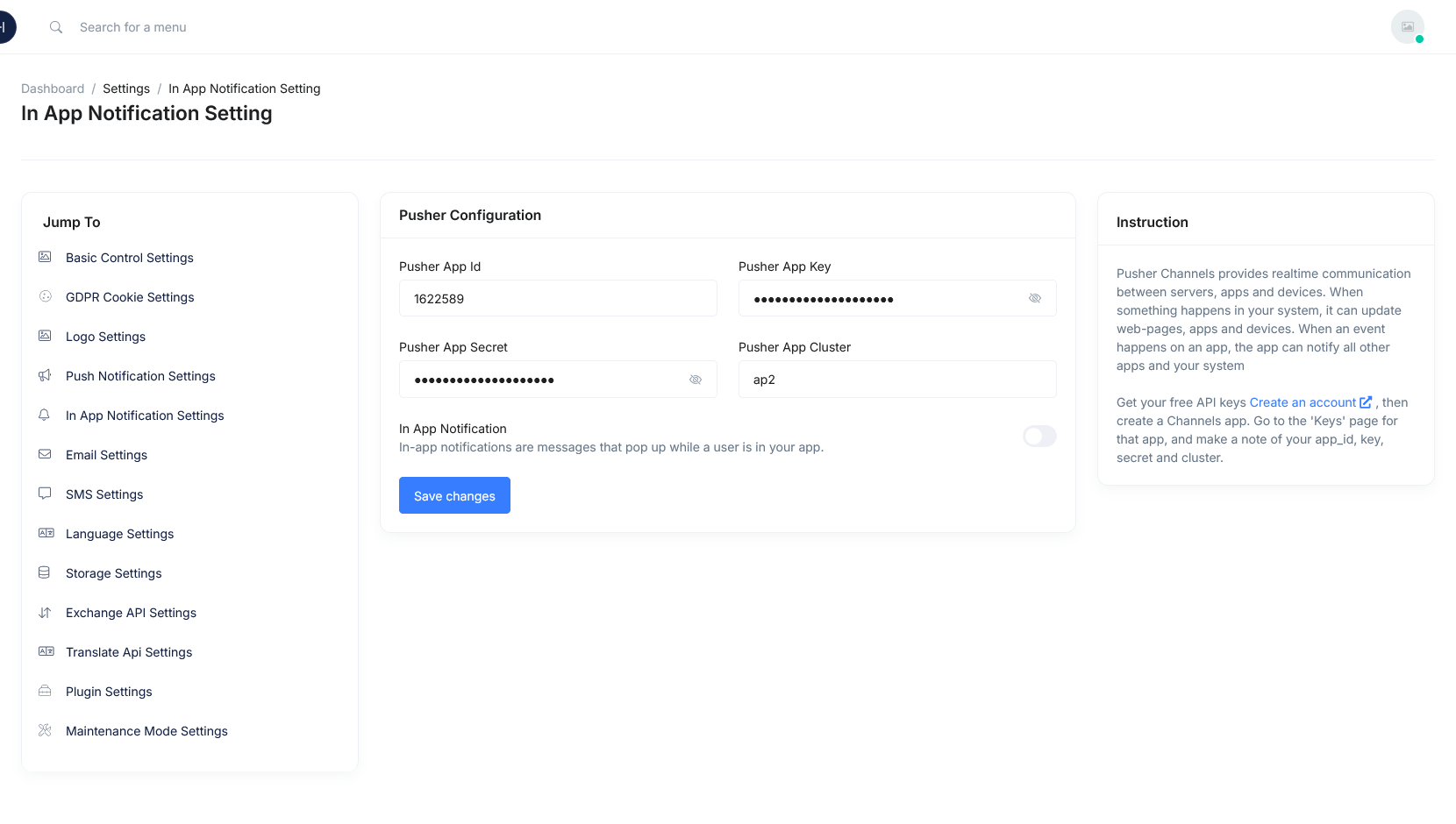
Task: Click the Maintenance Mode tools icon
Action: (x=45, y=730)
